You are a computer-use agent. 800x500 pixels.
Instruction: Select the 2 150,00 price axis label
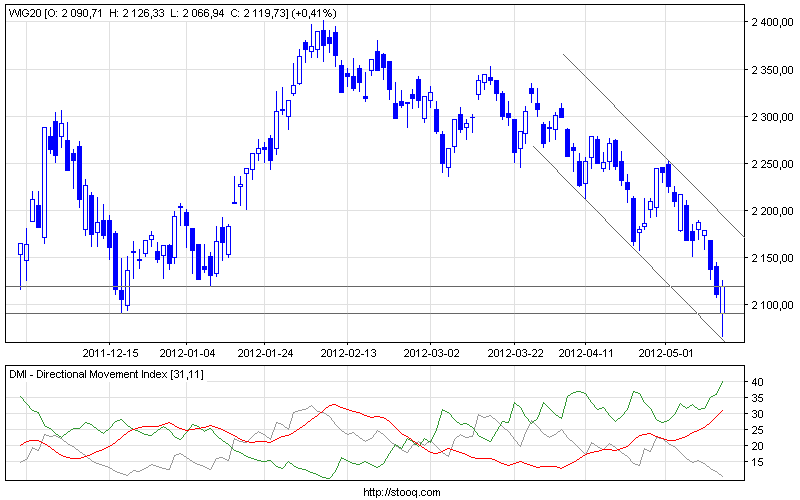click(x=772, y=258)
